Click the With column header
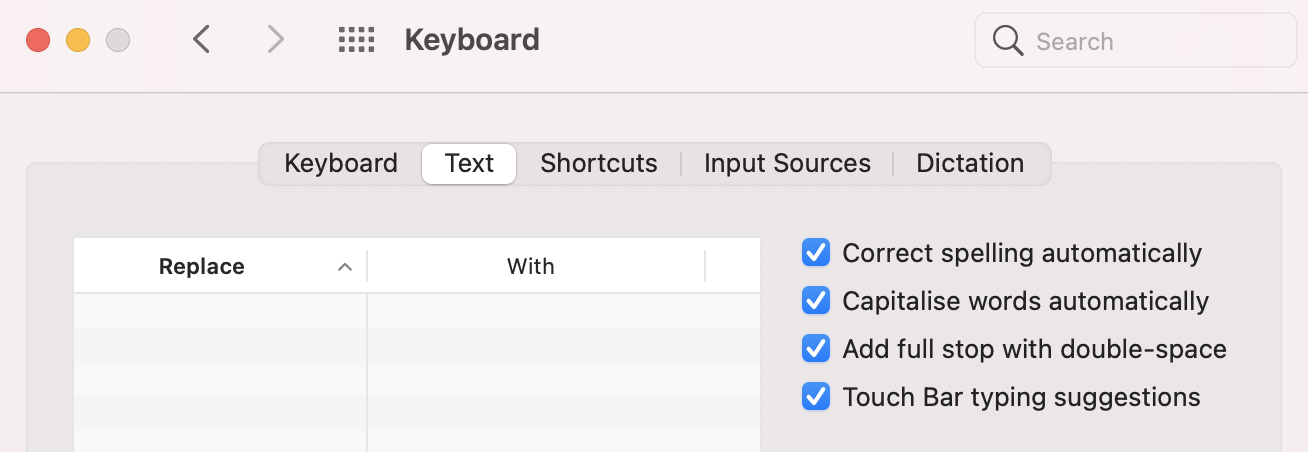Viewport: 1308px width, 452px height. (530, 267)
